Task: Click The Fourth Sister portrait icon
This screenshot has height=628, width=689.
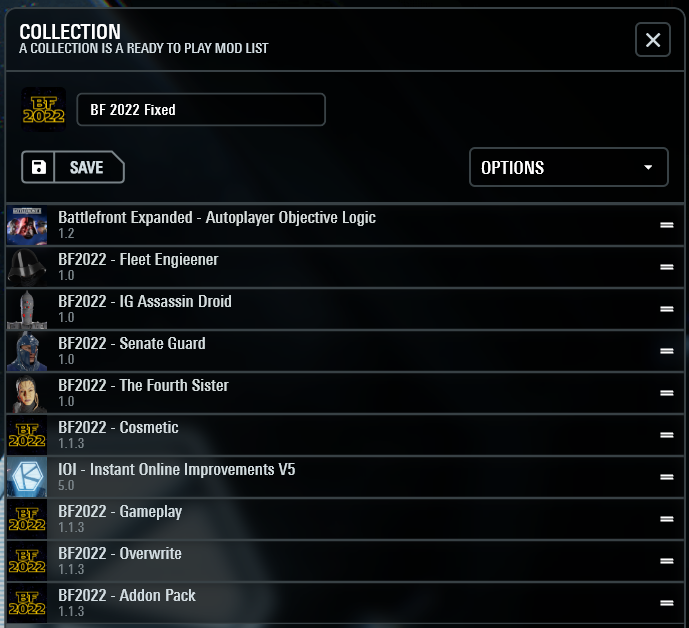Action: click(x=27, y=393)
